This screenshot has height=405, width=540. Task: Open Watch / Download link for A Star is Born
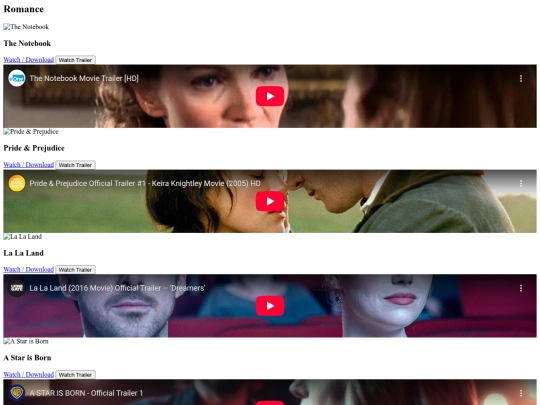(29, 374)
